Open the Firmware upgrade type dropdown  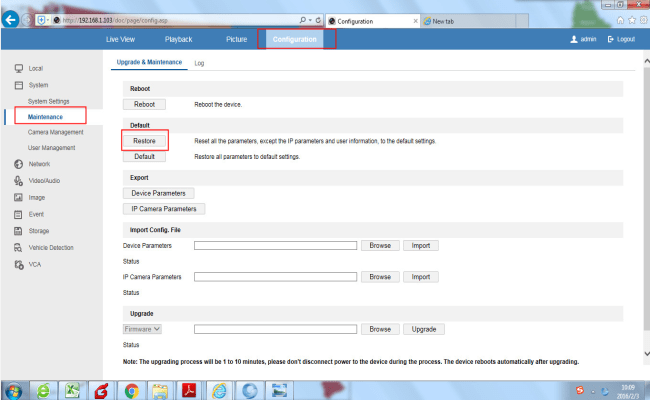(x=143, y=328)
